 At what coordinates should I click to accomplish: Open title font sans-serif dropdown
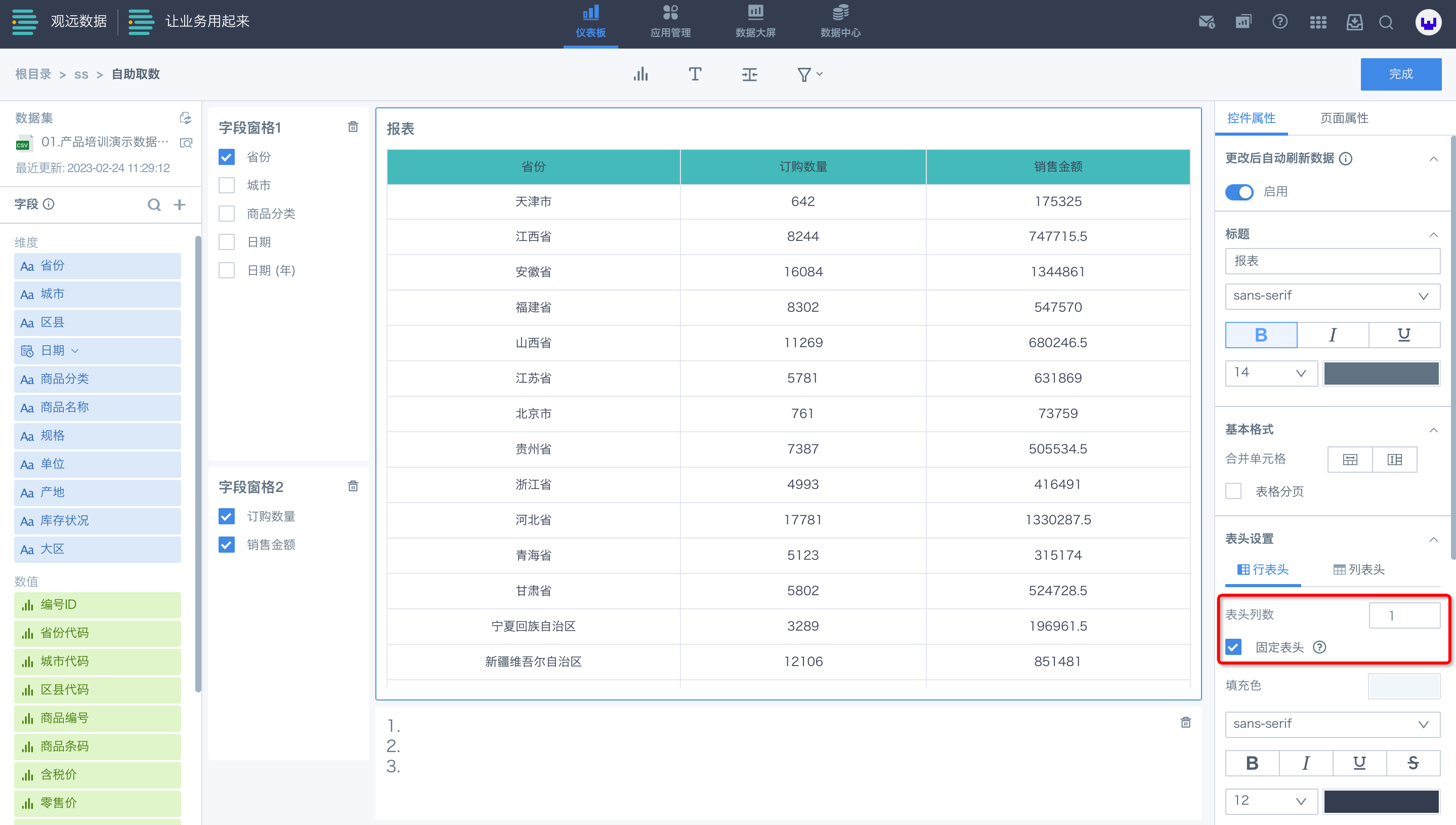pyautogui.click(x=1332, y=296)
